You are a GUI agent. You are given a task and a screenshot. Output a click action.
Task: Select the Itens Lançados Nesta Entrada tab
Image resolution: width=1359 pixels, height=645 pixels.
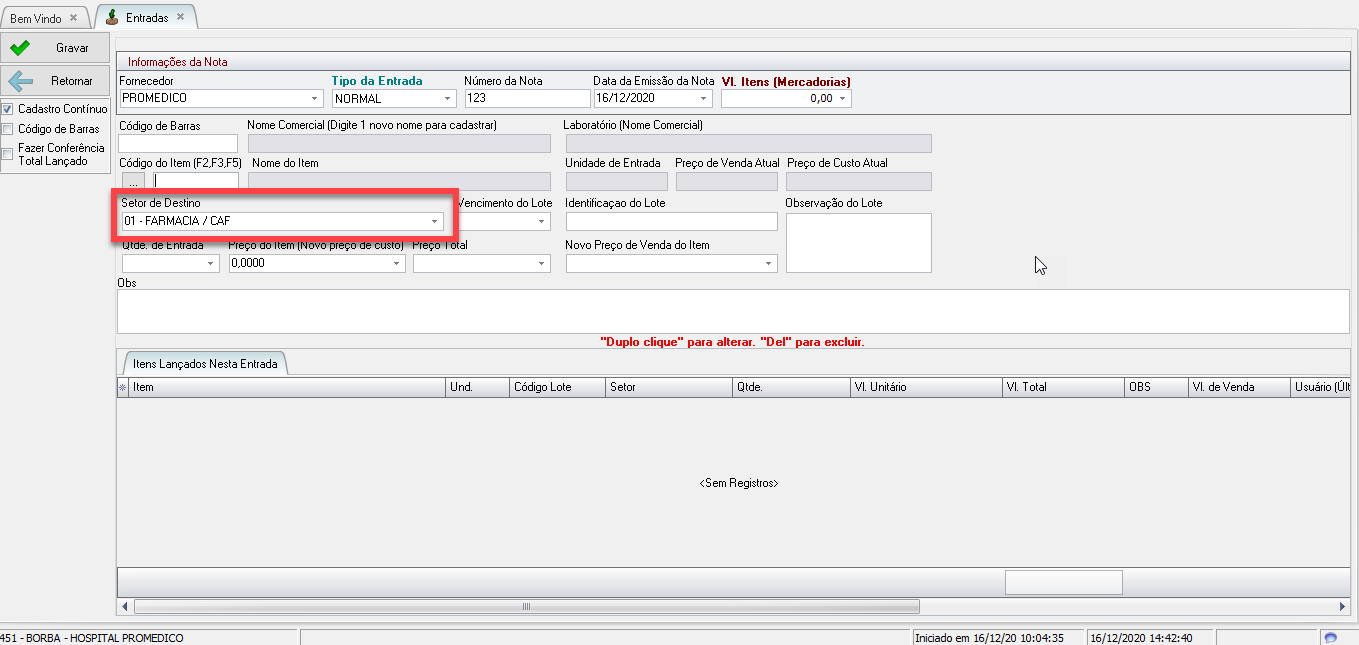point(204,364)
